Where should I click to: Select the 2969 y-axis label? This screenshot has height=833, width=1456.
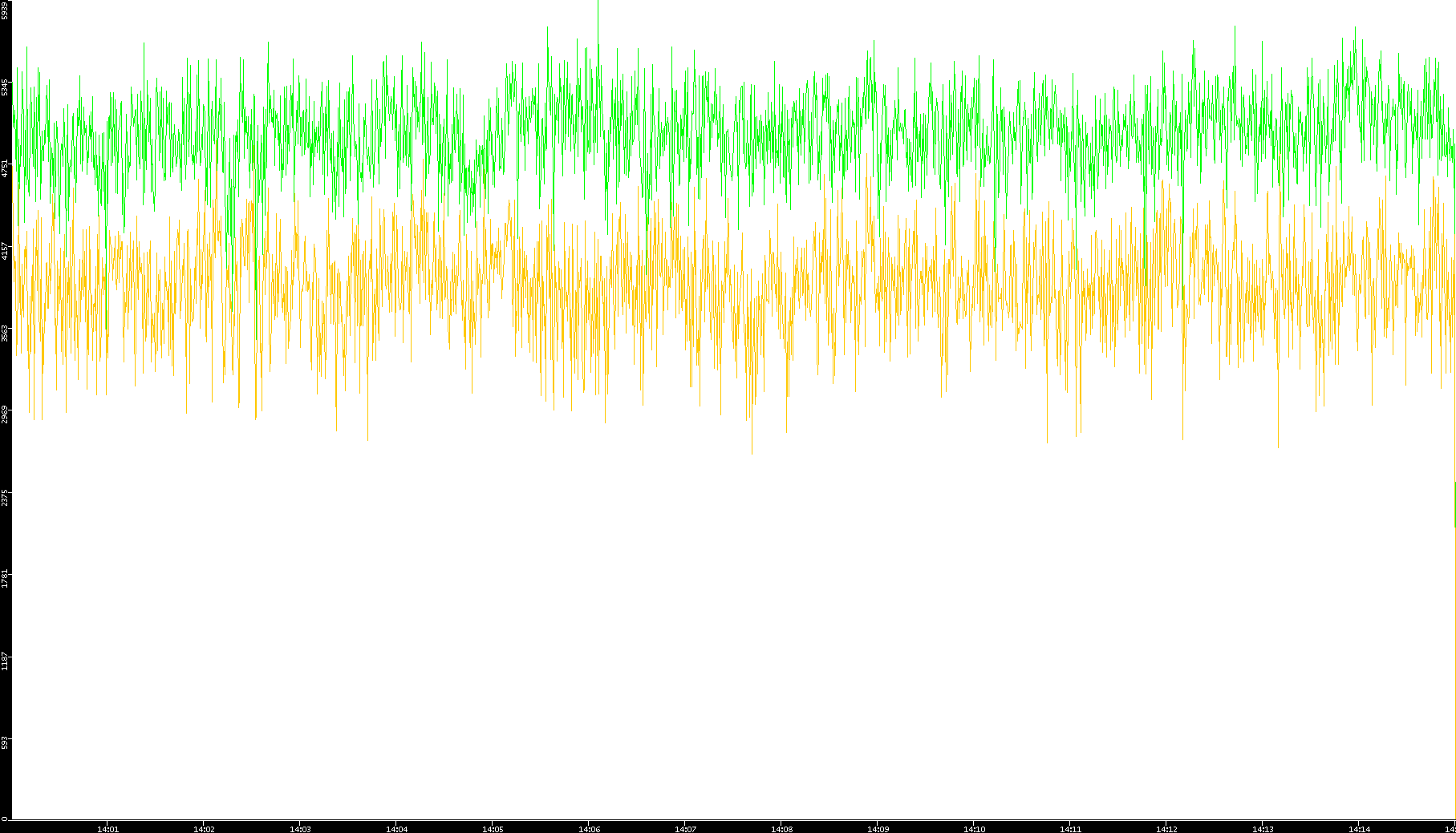(x=5, y=414)
